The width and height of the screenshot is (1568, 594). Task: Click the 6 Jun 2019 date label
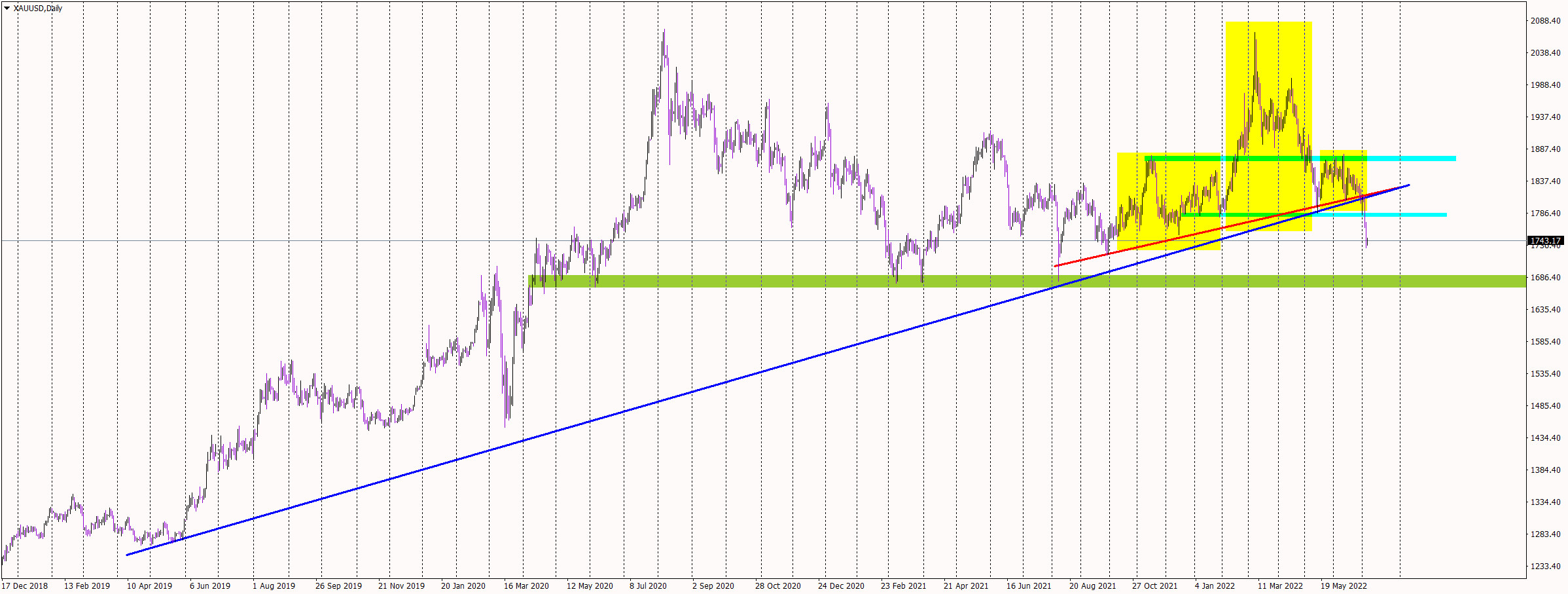point(210,586)
